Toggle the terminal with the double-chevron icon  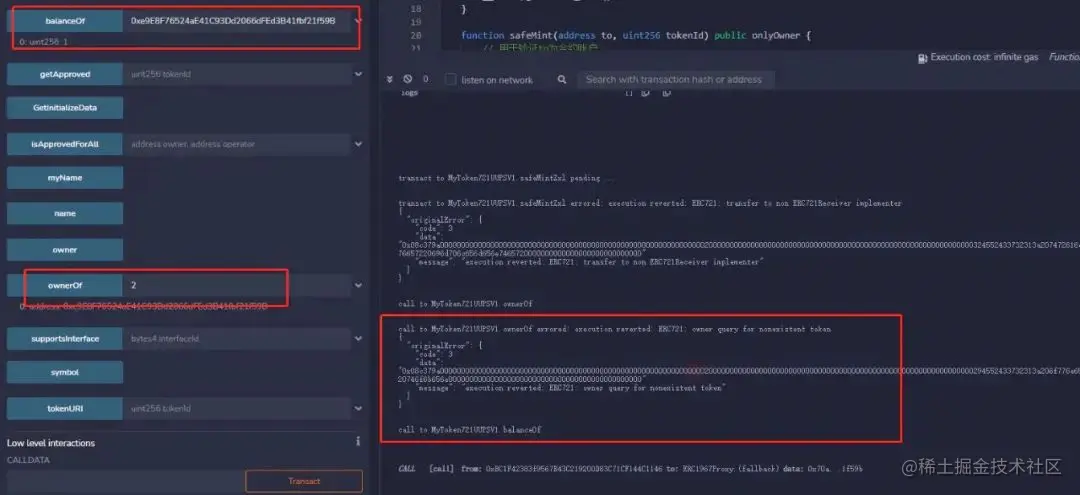point(390,79)
